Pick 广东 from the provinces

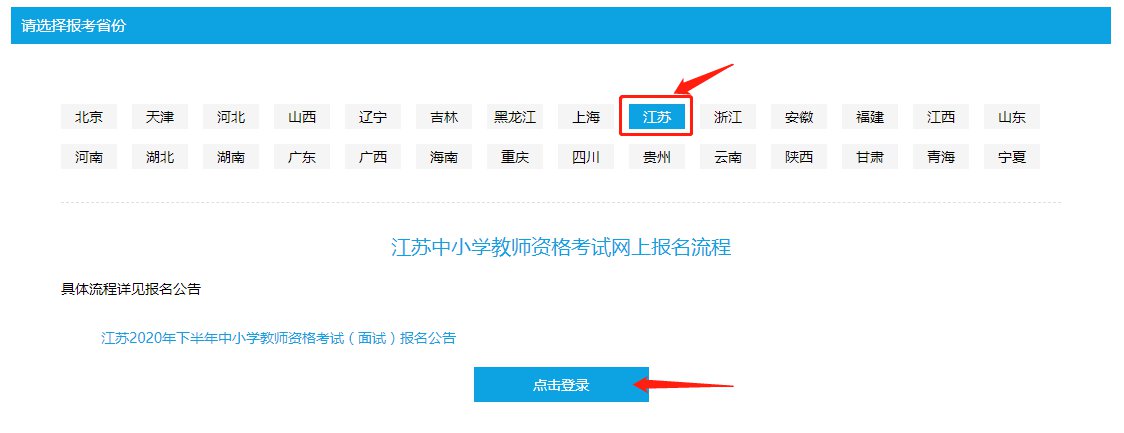tap(302, 157)
